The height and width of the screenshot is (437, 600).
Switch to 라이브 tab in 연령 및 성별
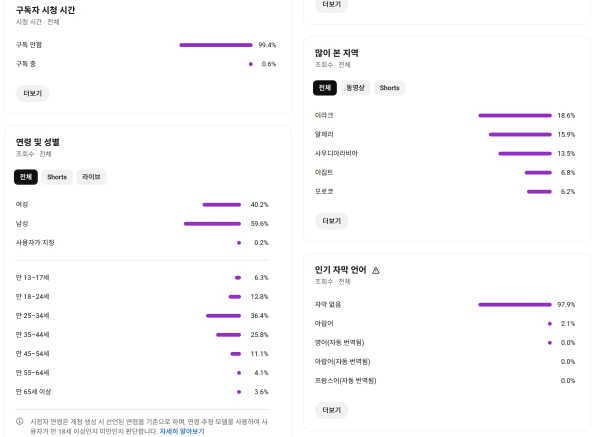(91, 177)
